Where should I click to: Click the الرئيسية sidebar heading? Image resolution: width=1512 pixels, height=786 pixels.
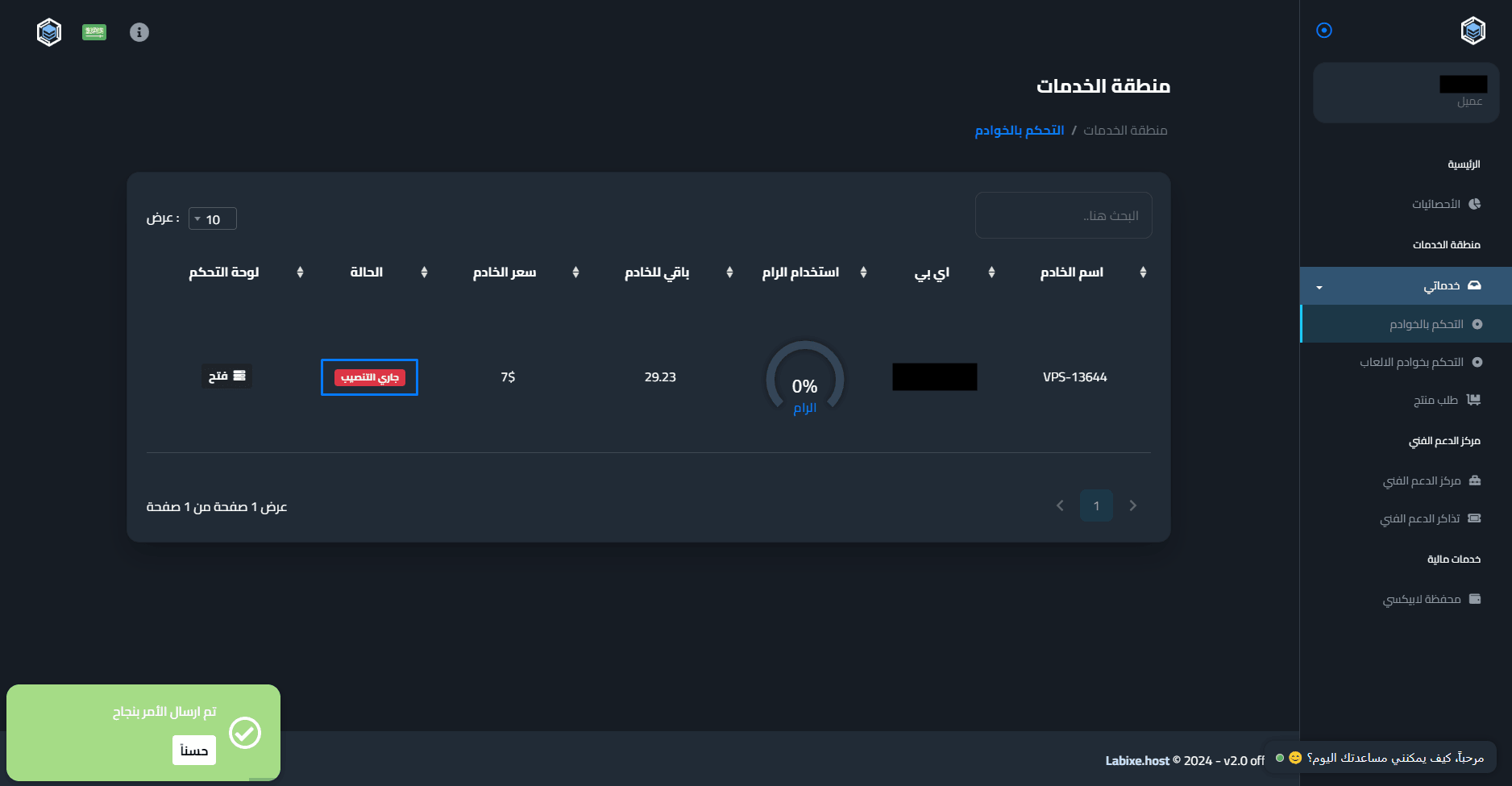1464,164
